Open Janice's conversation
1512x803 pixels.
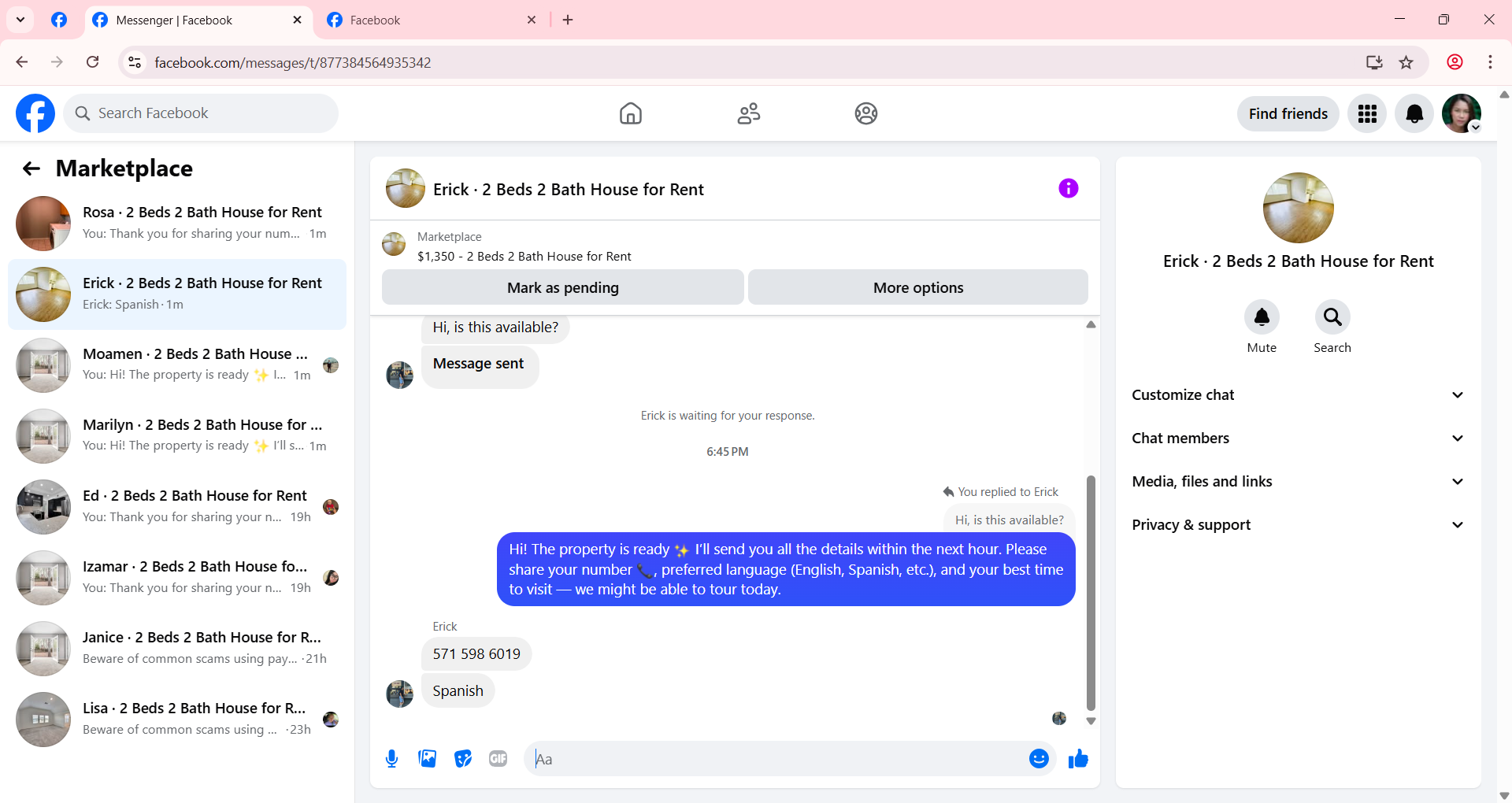(177, 649)
